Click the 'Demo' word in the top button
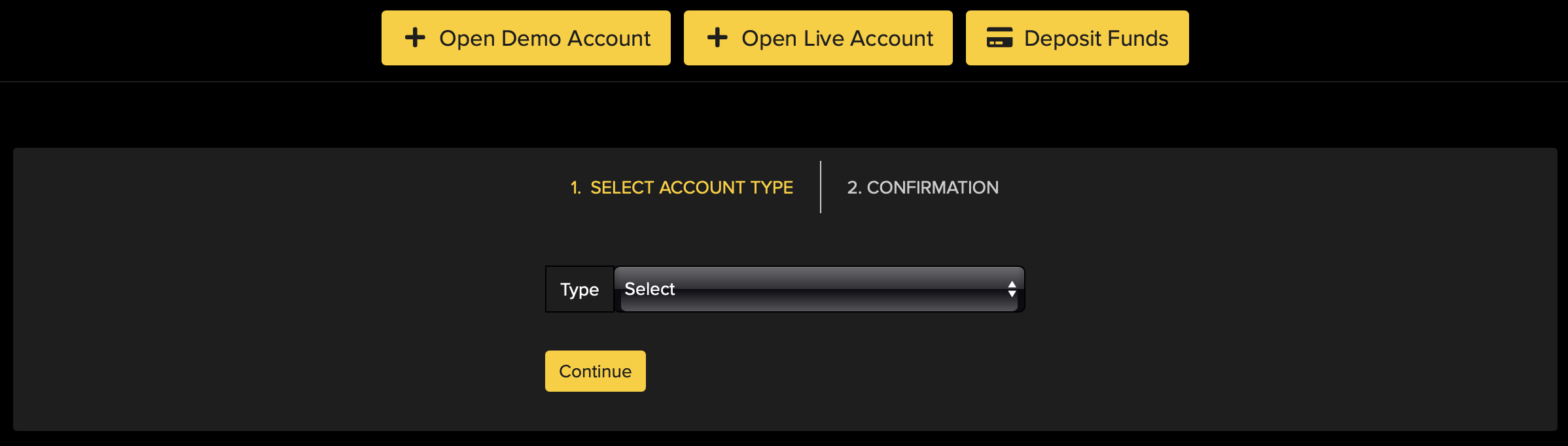 coord(531,39)
